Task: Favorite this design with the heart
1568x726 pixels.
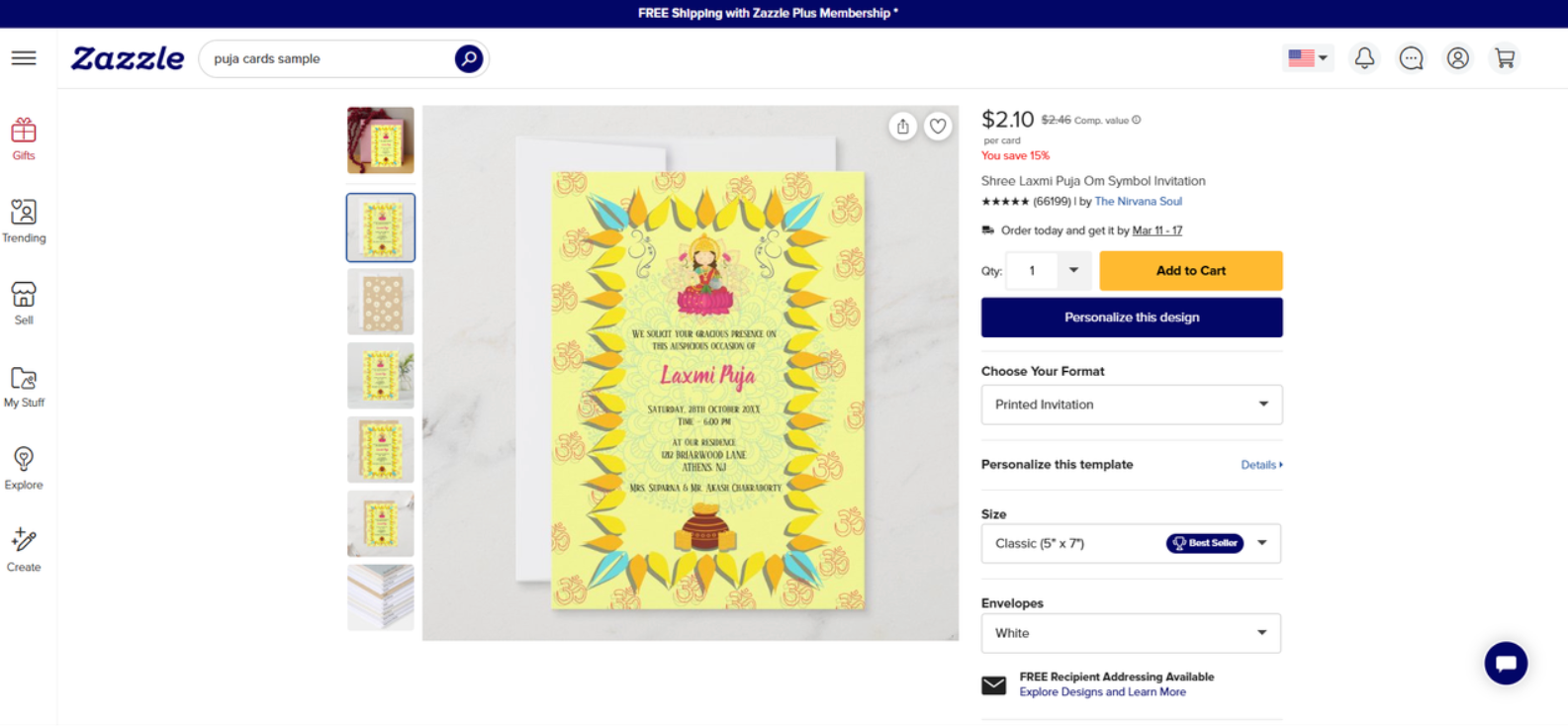Action: coord(938,127)
